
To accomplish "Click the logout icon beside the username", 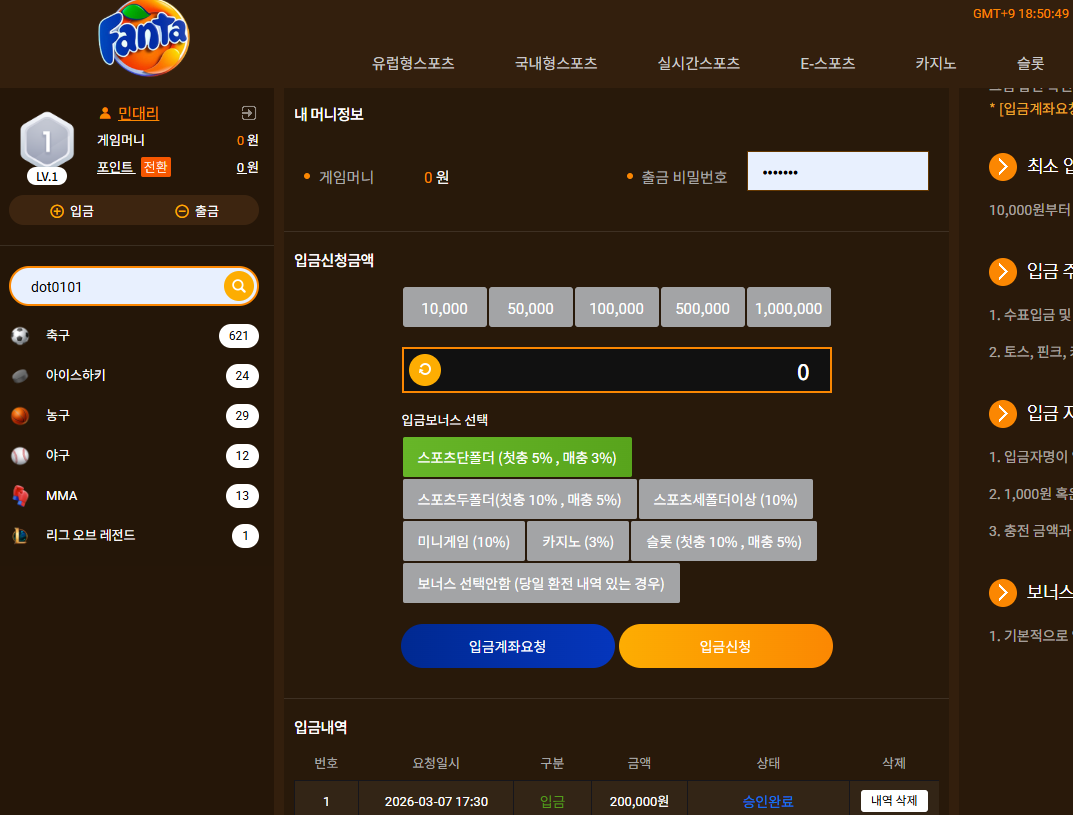I will pyautogui.click(x=249, y=113).
